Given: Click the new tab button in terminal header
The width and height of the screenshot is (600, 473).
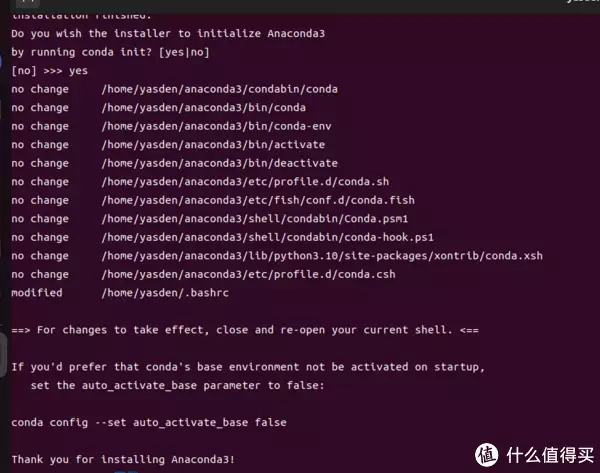Looking at the screenshot, I should point(29,2).
